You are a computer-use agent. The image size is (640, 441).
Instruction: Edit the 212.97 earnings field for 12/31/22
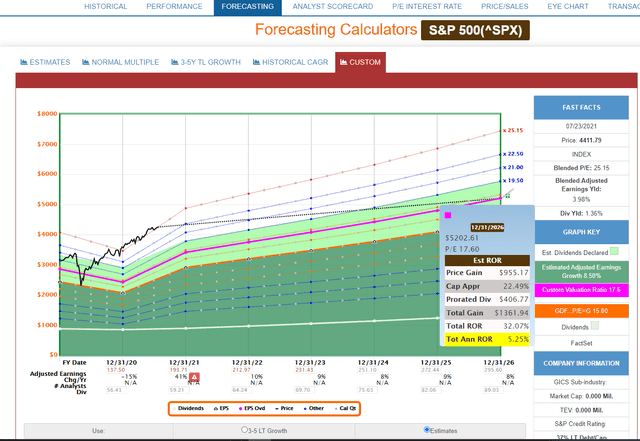coord(242,370)
